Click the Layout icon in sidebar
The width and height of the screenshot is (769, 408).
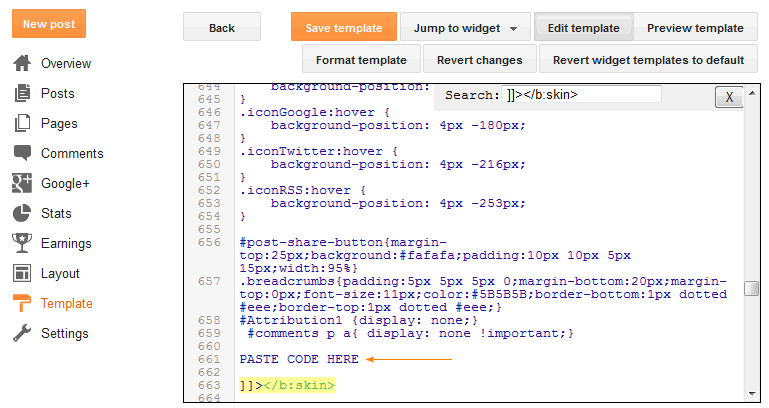point(22,273)
